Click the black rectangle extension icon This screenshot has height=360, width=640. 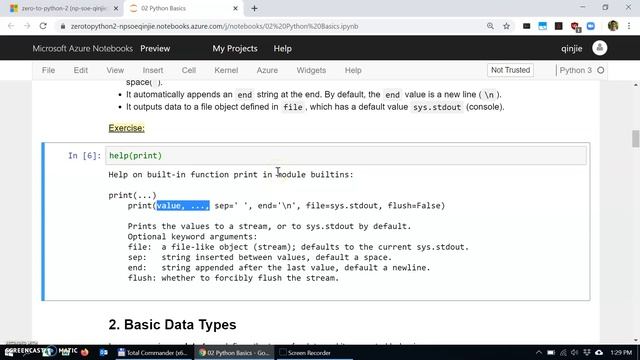click(527, 26)
